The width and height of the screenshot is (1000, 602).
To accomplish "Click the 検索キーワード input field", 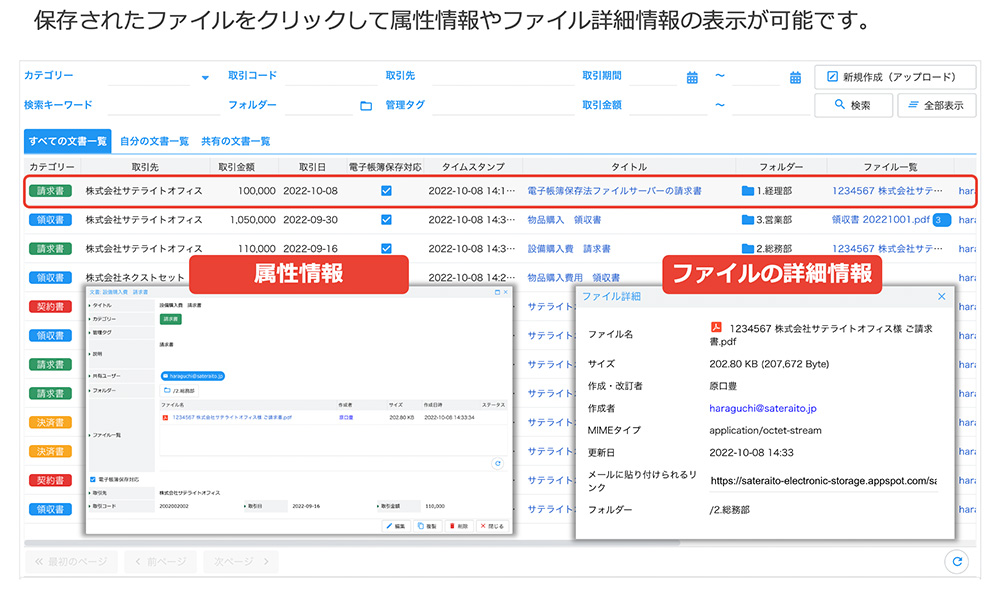I will tap(160, 105).
